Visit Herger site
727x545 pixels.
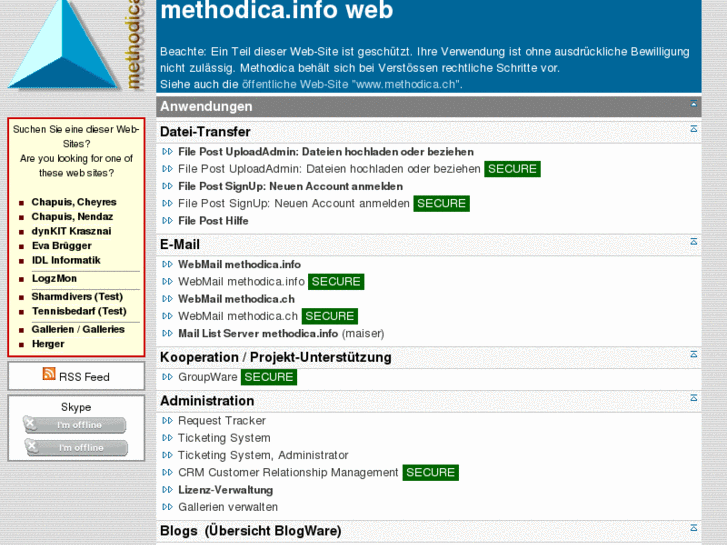(x=48, y=344)
